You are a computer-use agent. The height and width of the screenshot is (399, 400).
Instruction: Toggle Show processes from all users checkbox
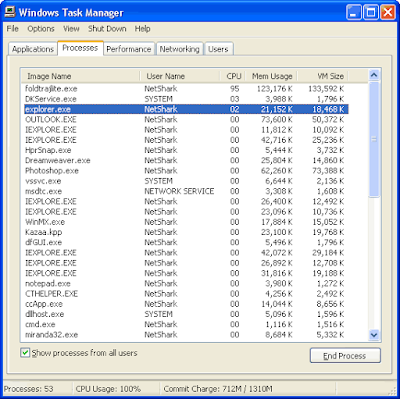pos(25,353)
